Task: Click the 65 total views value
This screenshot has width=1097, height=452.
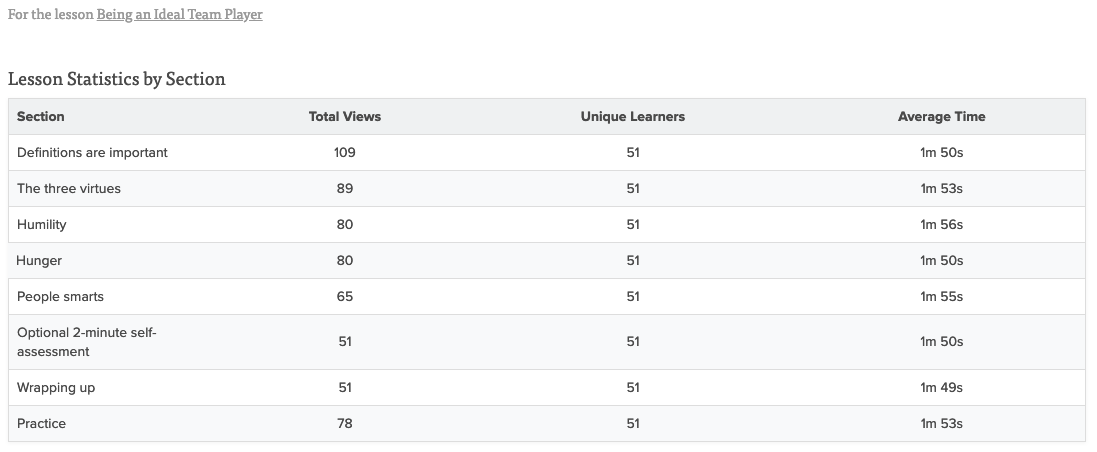Action: 344,297
